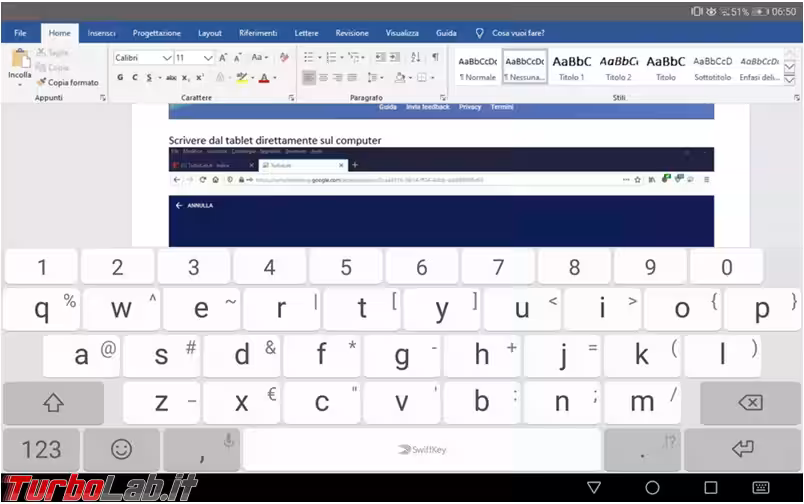The width and height of the screenshot is (804, 504).
Task: Click the bulleted list icon
Action: pyautogui.click(x=310, y=57)
